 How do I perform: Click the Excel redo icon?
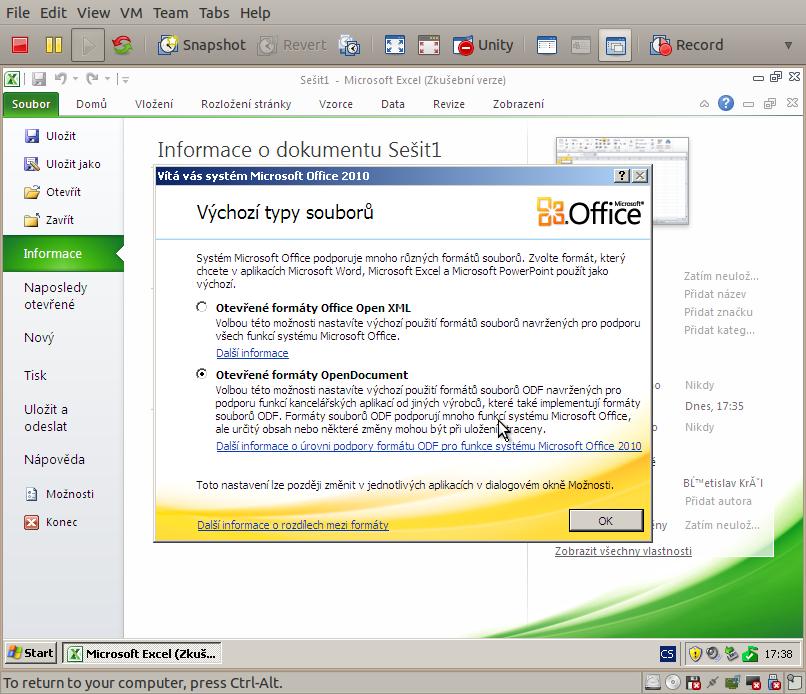click(x=93, y=79)
